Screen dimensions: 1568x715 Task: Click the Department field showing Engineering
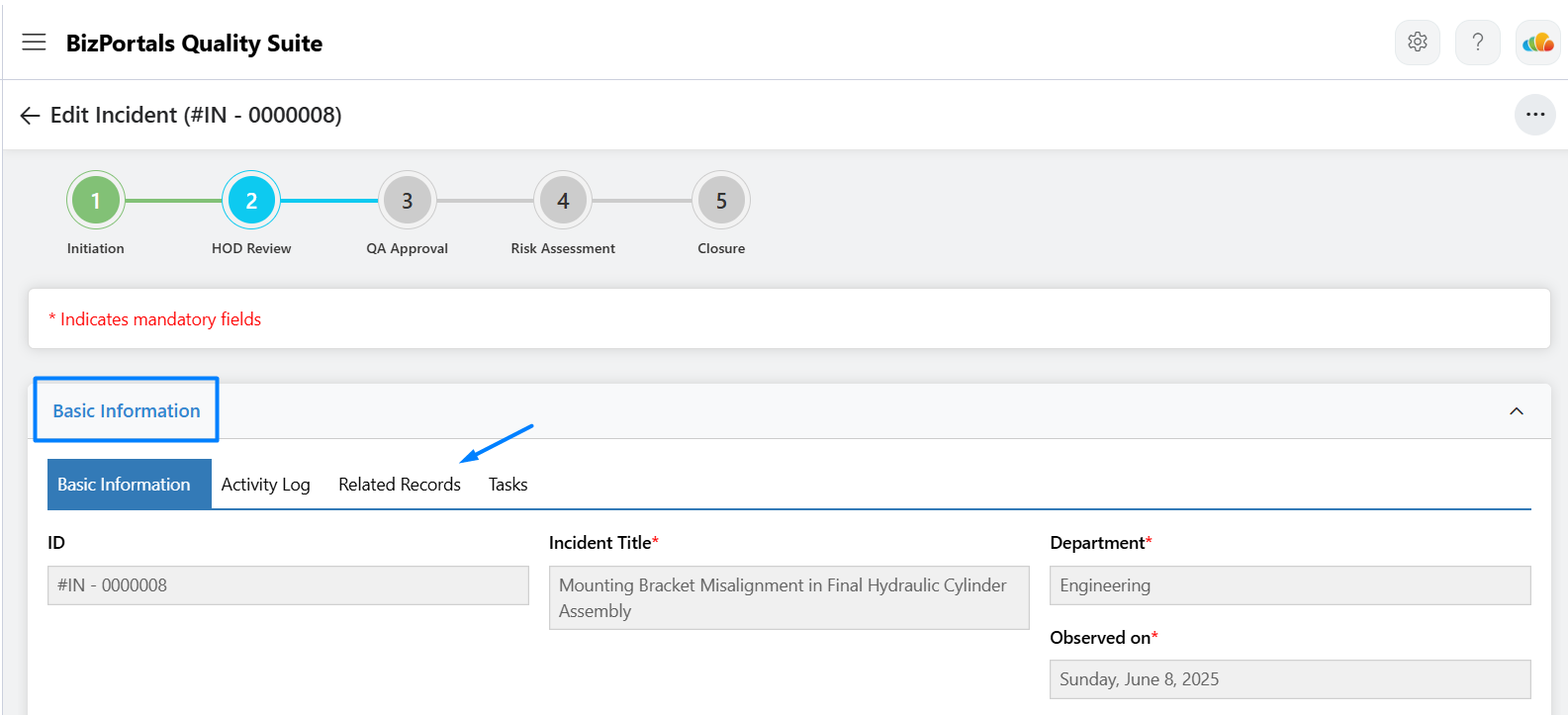[x=1290, y=585]
